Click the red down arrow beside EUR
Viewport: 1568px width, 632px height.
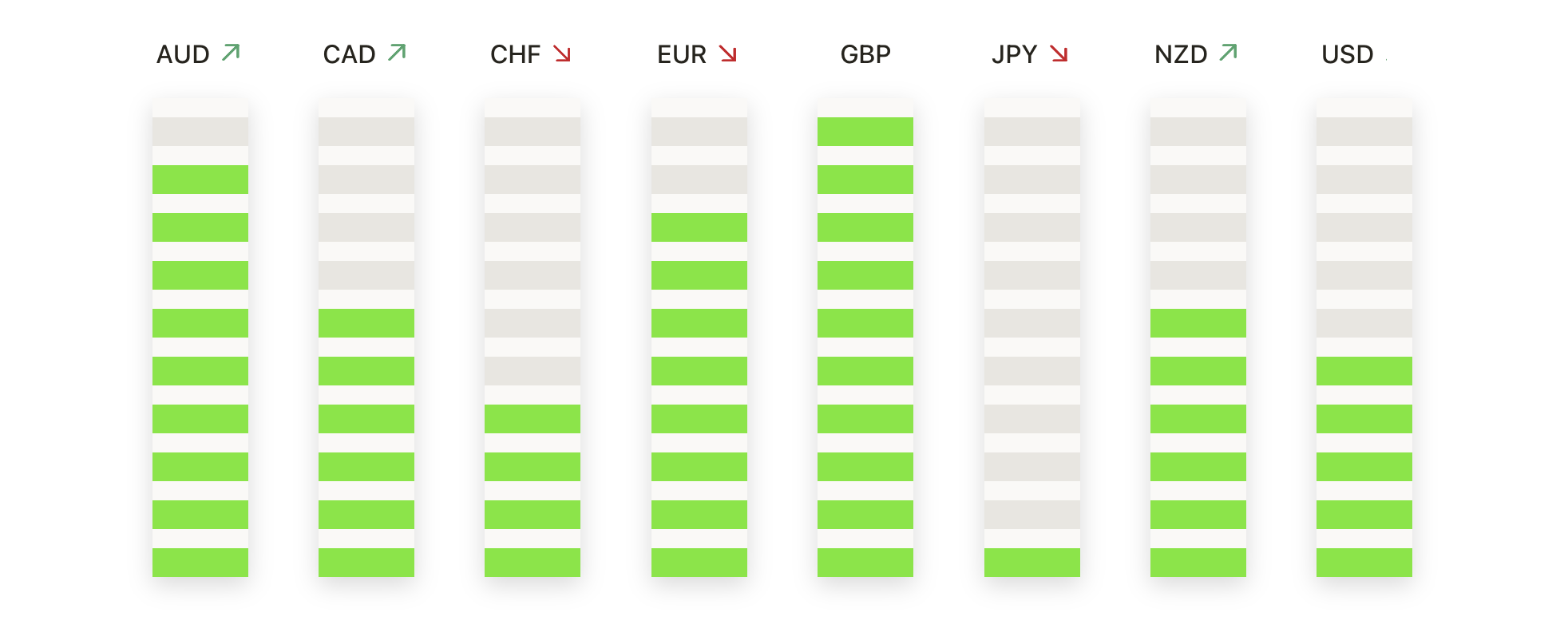tap(728, 53)
